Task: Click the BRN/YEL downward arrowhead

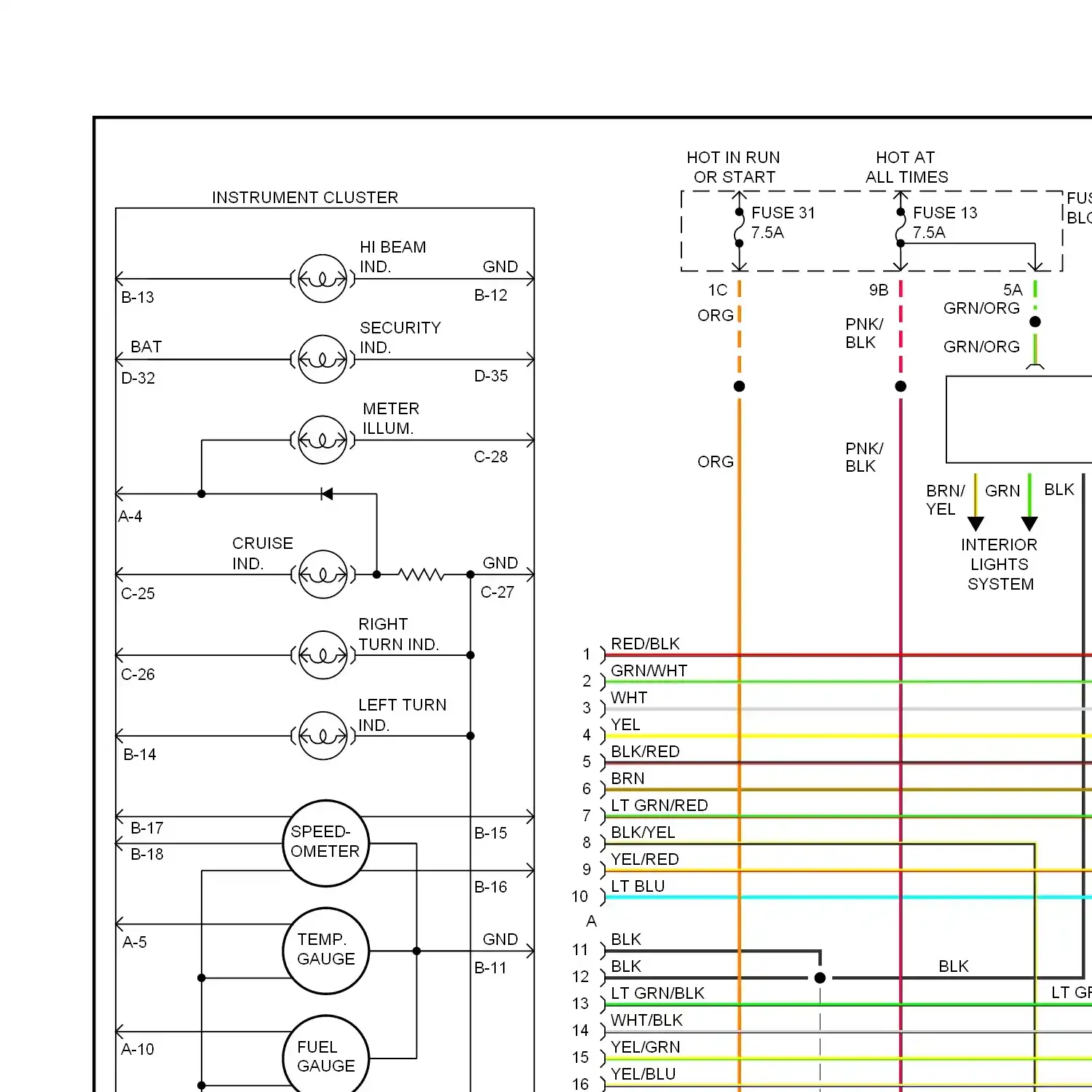Action: tap(976, 523)
